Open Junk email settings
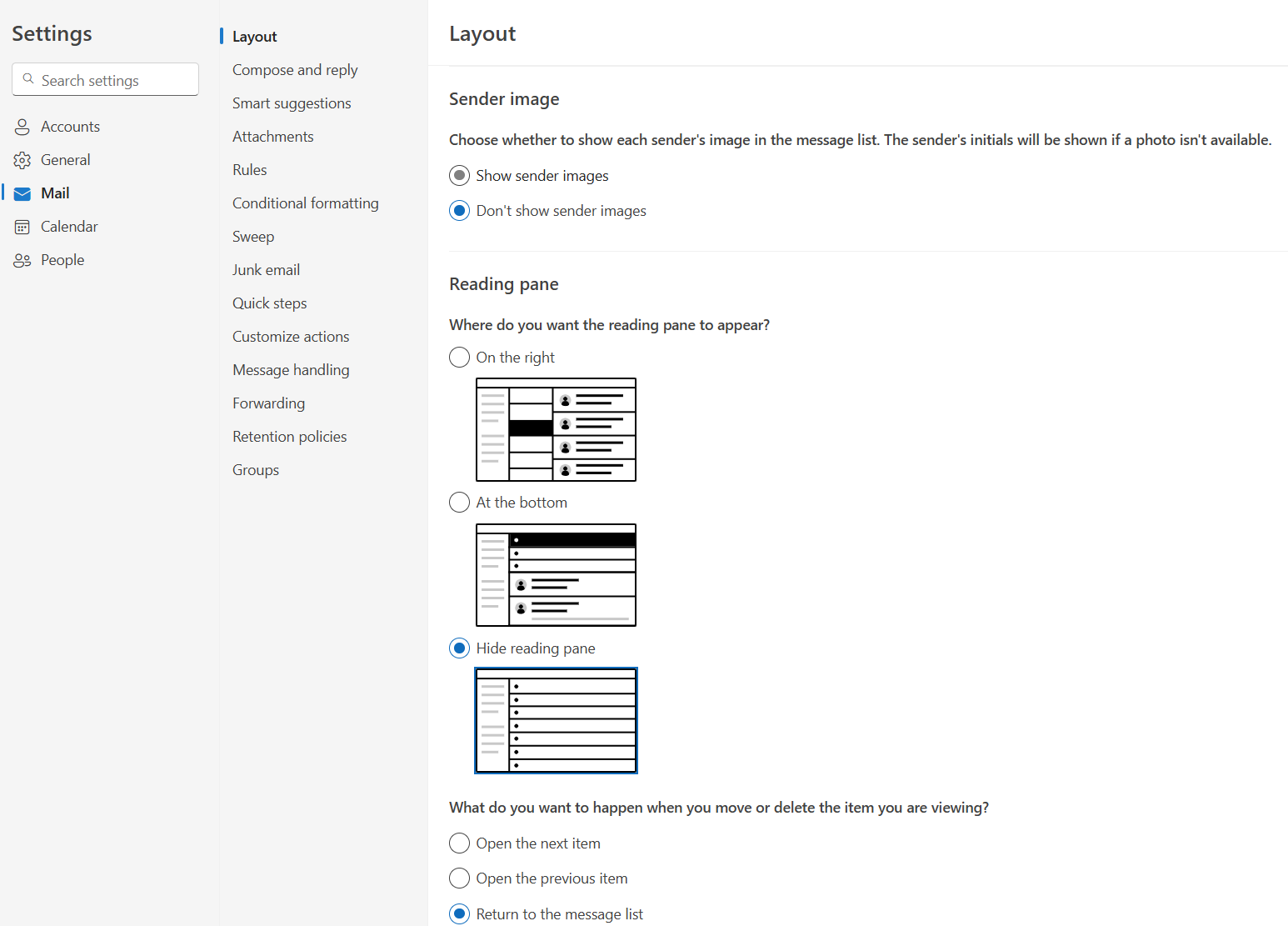Screen dimensions: 1288x926 click(266, 270)
